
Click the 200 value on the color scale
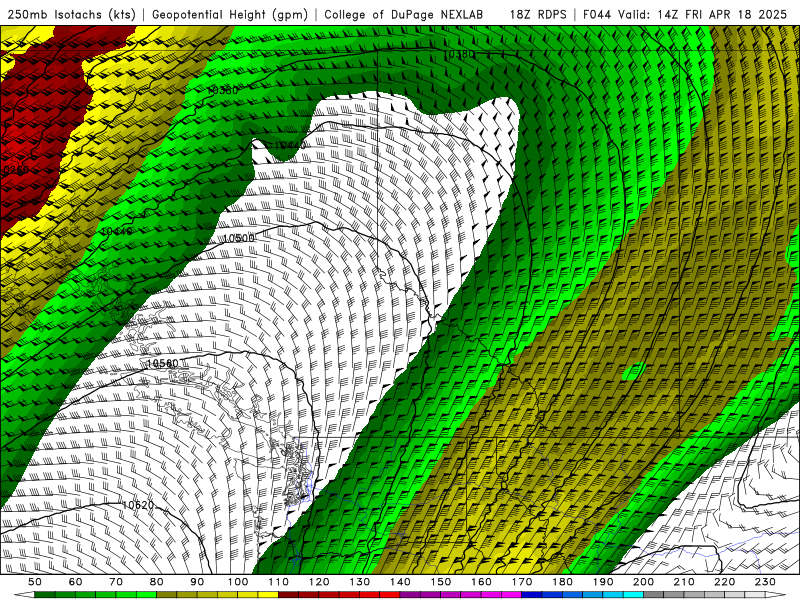click(643, 582)
